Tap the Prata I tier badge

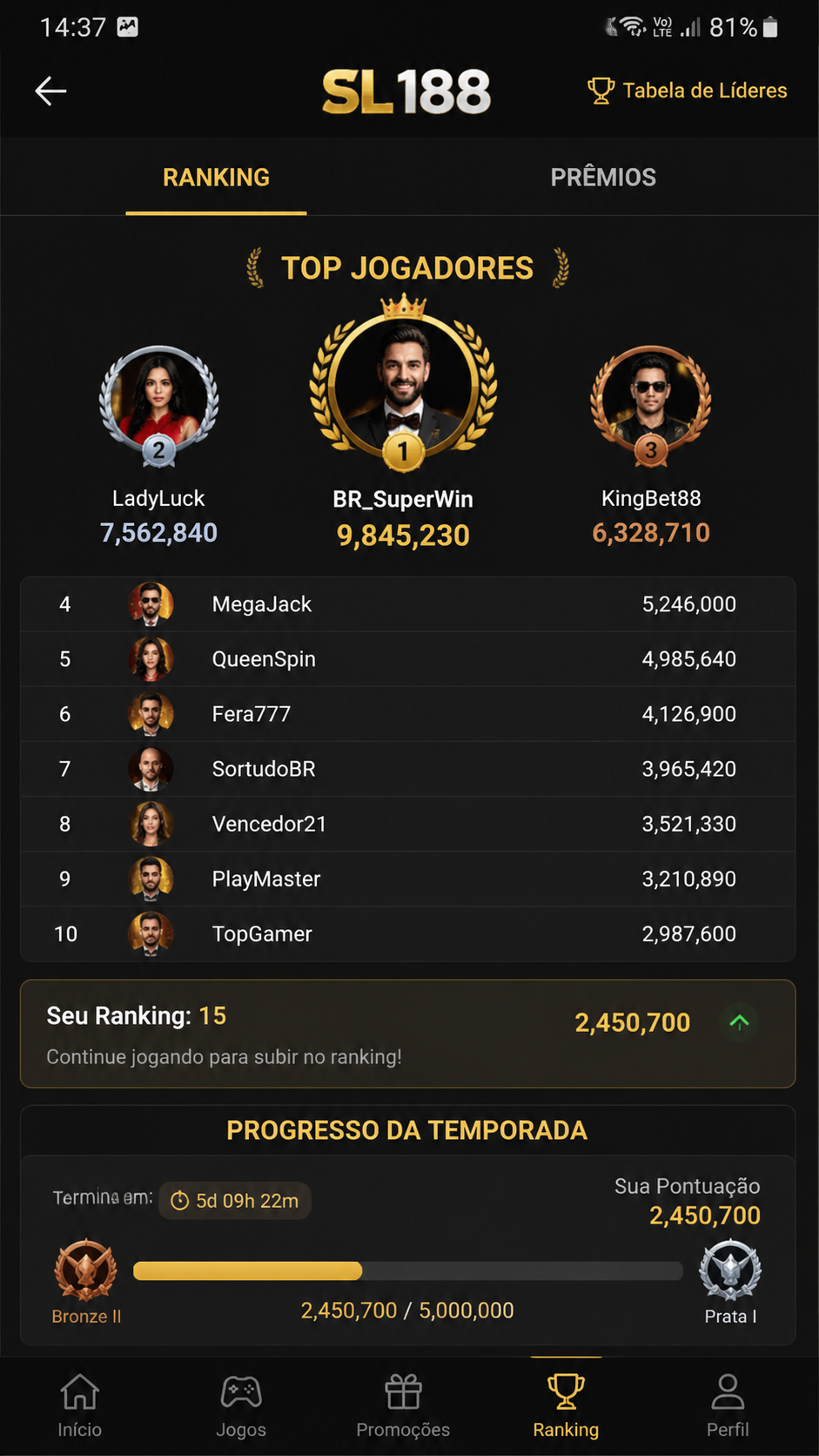coord(730,1271)
